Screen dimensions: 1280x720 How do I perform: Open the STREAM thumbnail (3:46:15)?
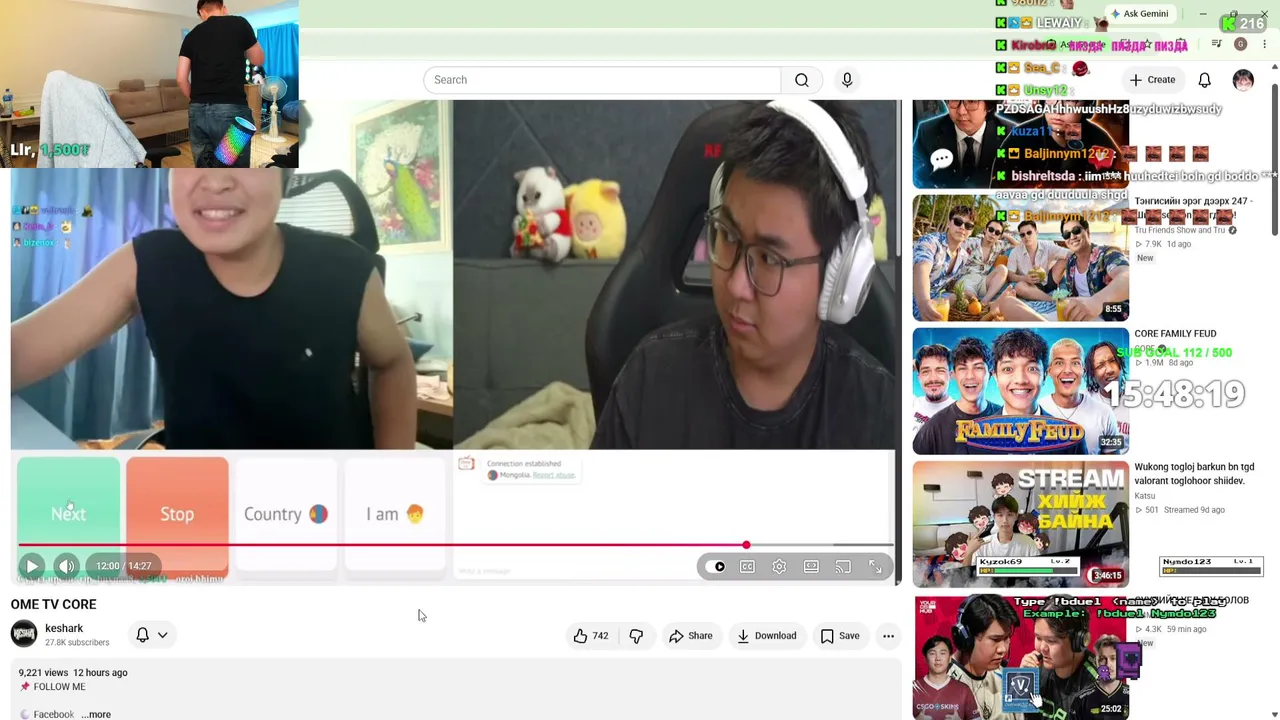coord(1020,523)
